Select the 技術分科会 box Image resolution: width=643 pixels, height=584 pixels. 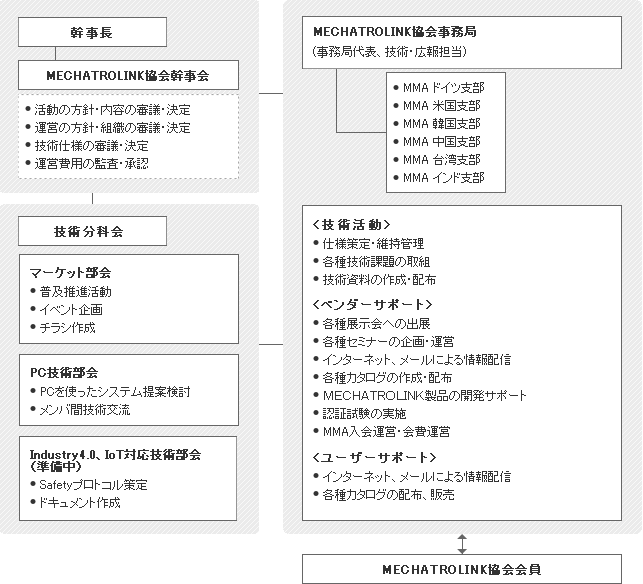point(92,231)
